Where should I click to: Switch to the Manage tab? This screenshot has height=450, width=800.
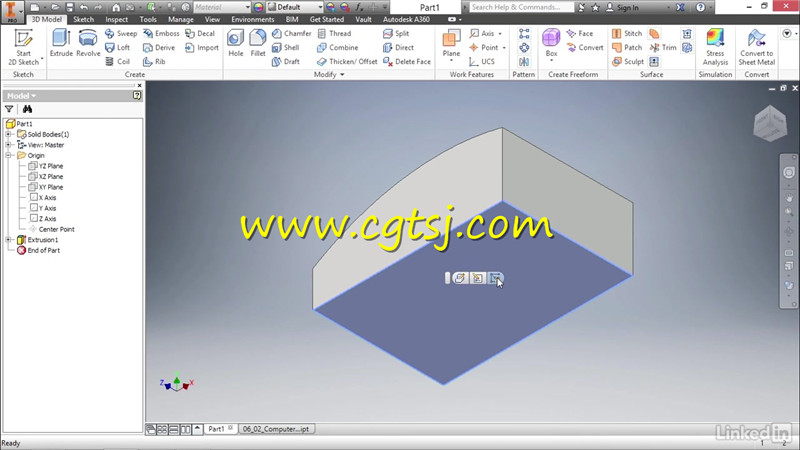(x=181, y=19)
